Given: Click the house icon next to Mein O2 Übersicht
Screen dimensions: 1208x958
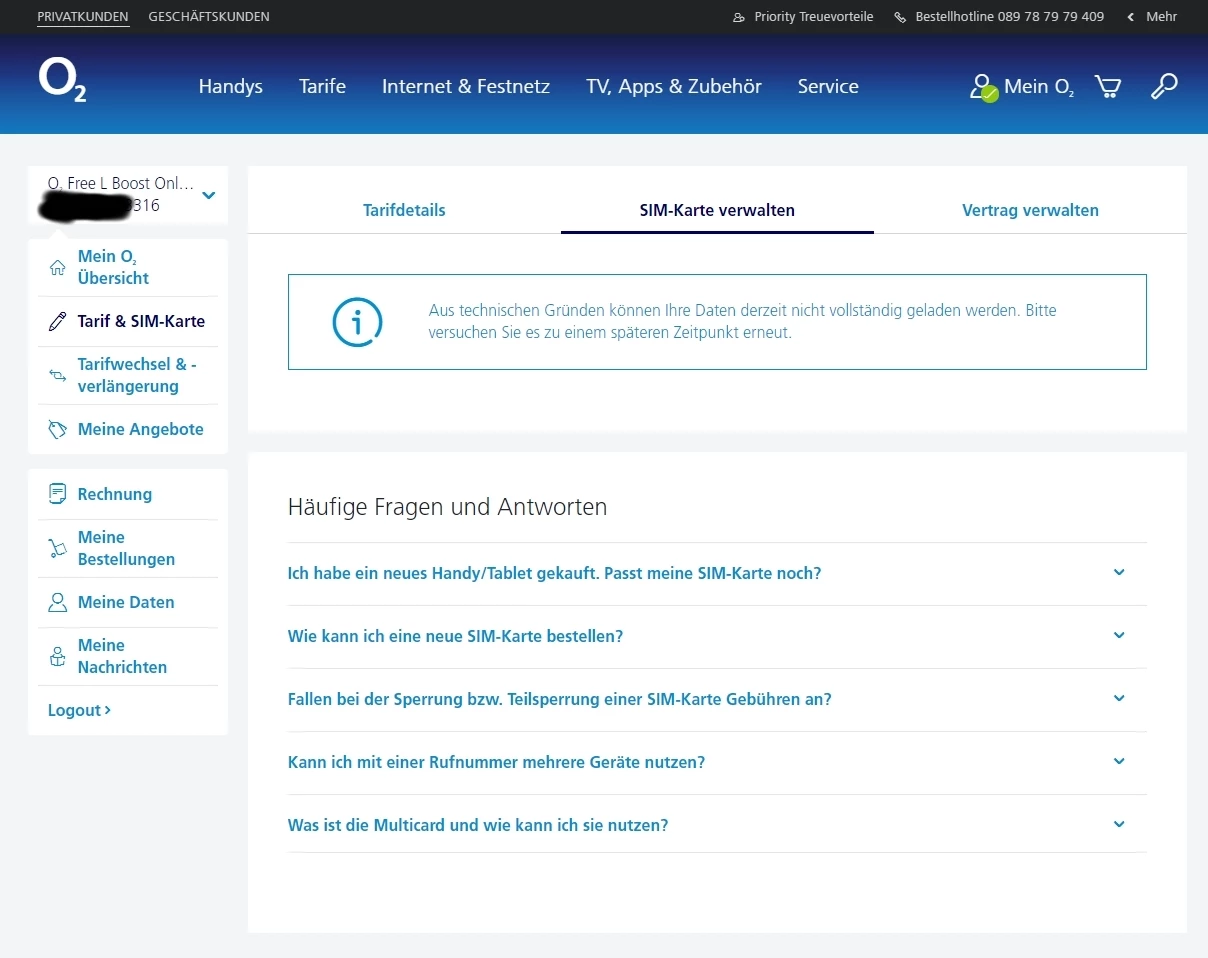Looking at the screenshot, I should 58,267.
